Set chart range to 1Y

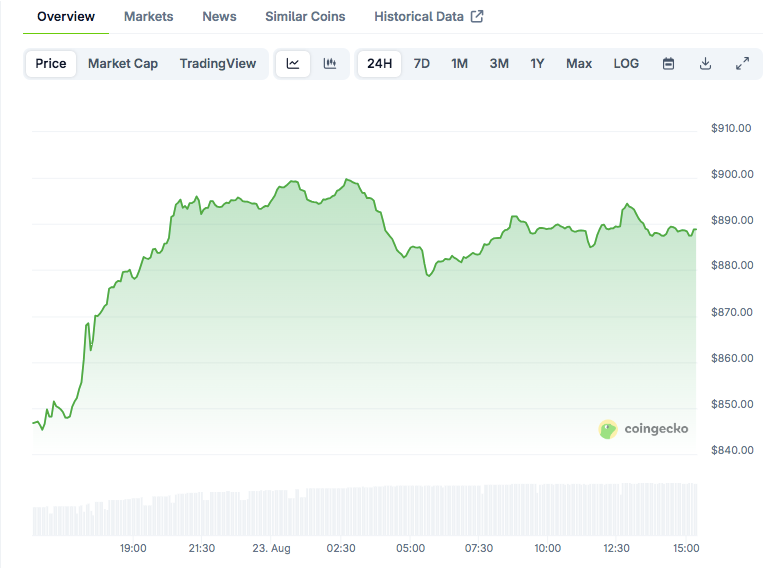537,63
